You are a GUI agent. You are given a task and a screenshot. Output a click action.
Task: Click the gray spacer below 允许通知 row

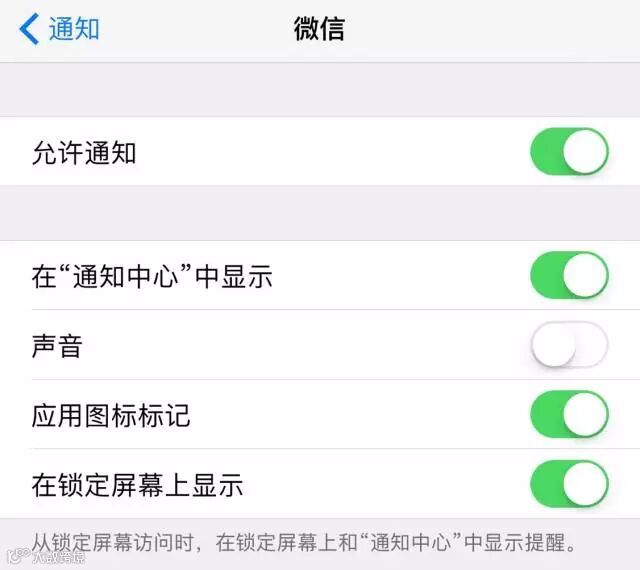point(320,213)
